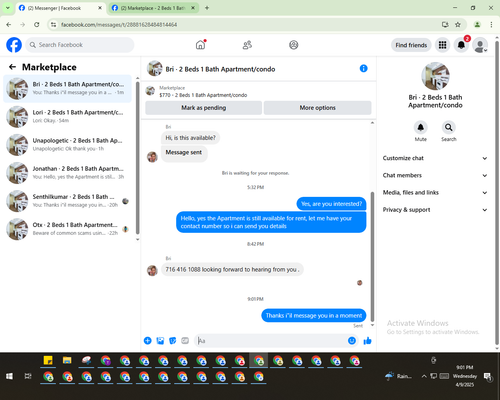
Task: Open clock and date in taskbar
Action: [465, 376]
